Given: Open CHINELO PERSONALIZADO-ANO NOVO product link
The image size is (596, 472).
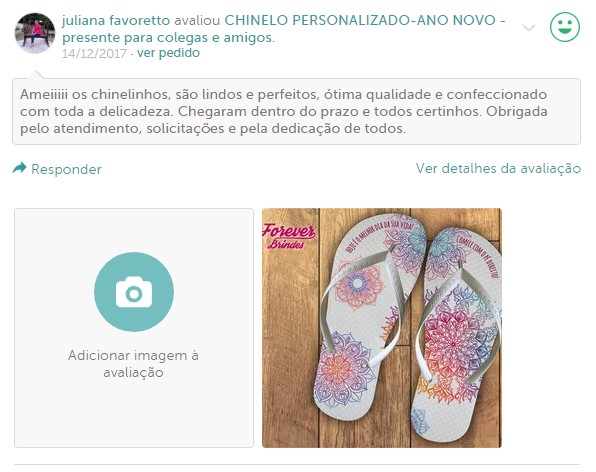Looking at the screenshot, I should (360, 20).
